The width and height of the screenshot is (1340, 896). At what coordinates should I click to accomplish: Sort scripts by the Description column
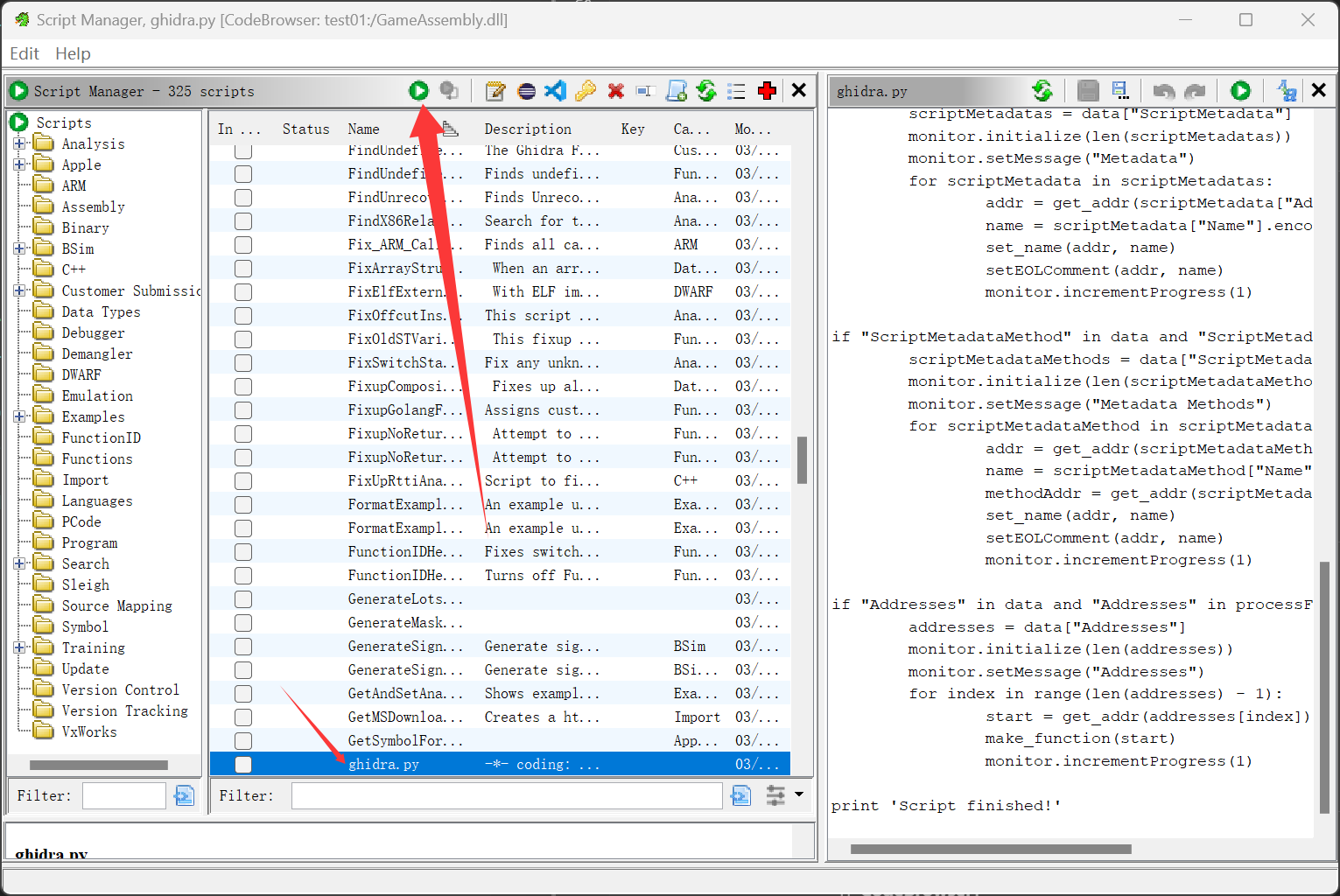click(x=528, y=129)
